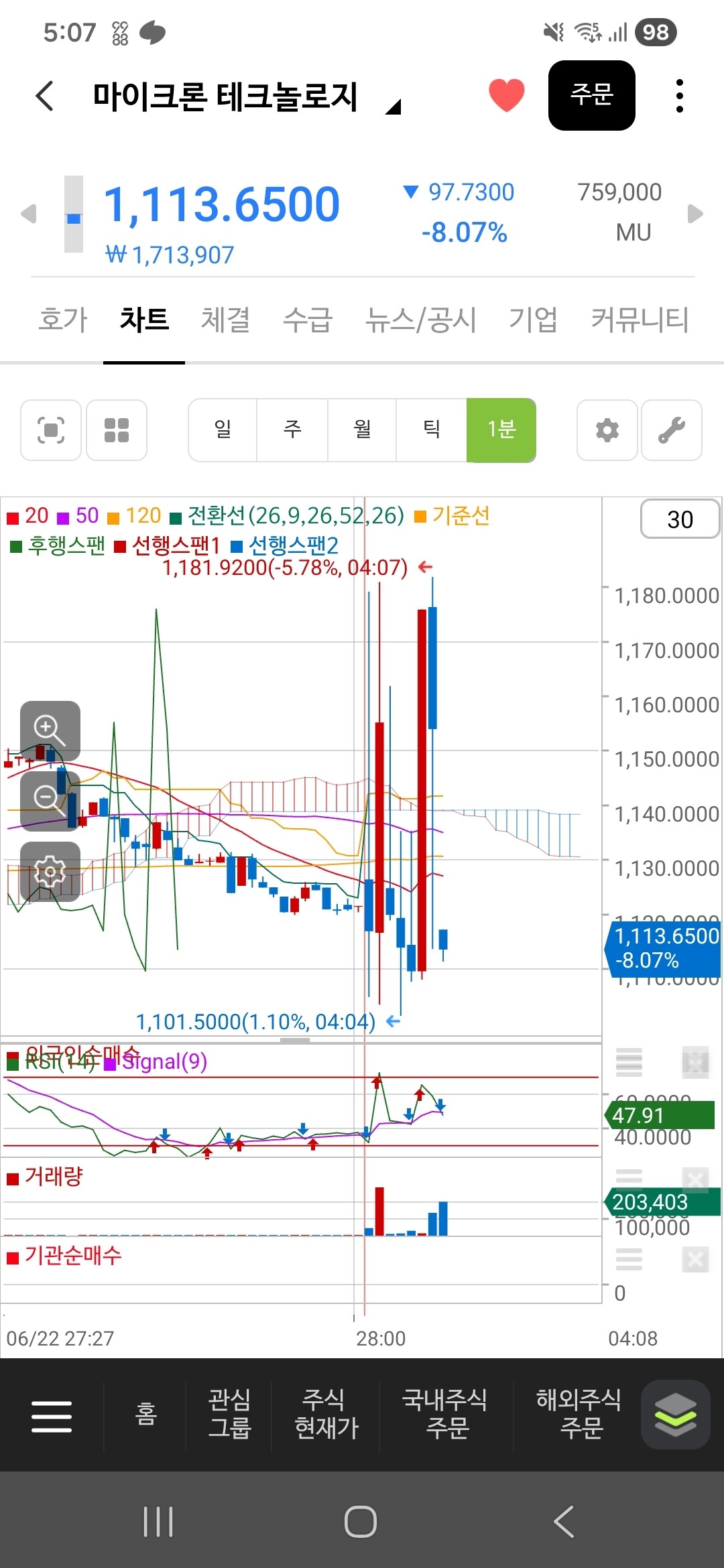Open 주식현재가 in bottom navigation
Image resolution: width=724 pixels, height=1568 pixels.
[x=326, y=1413]
